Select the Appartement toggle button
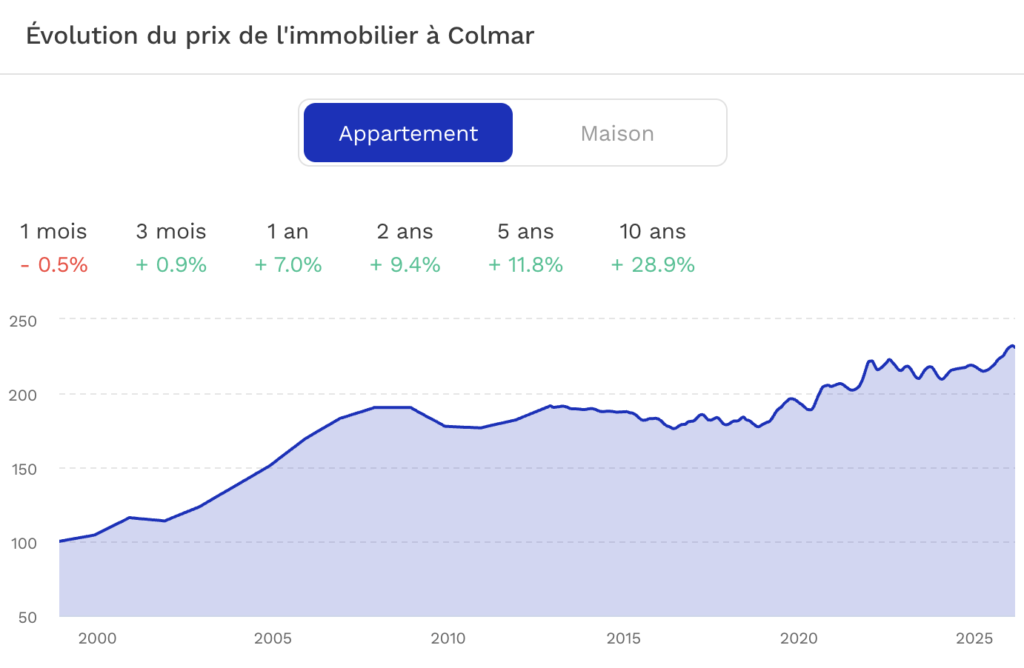1024x668 pixels. coord(408,133)
